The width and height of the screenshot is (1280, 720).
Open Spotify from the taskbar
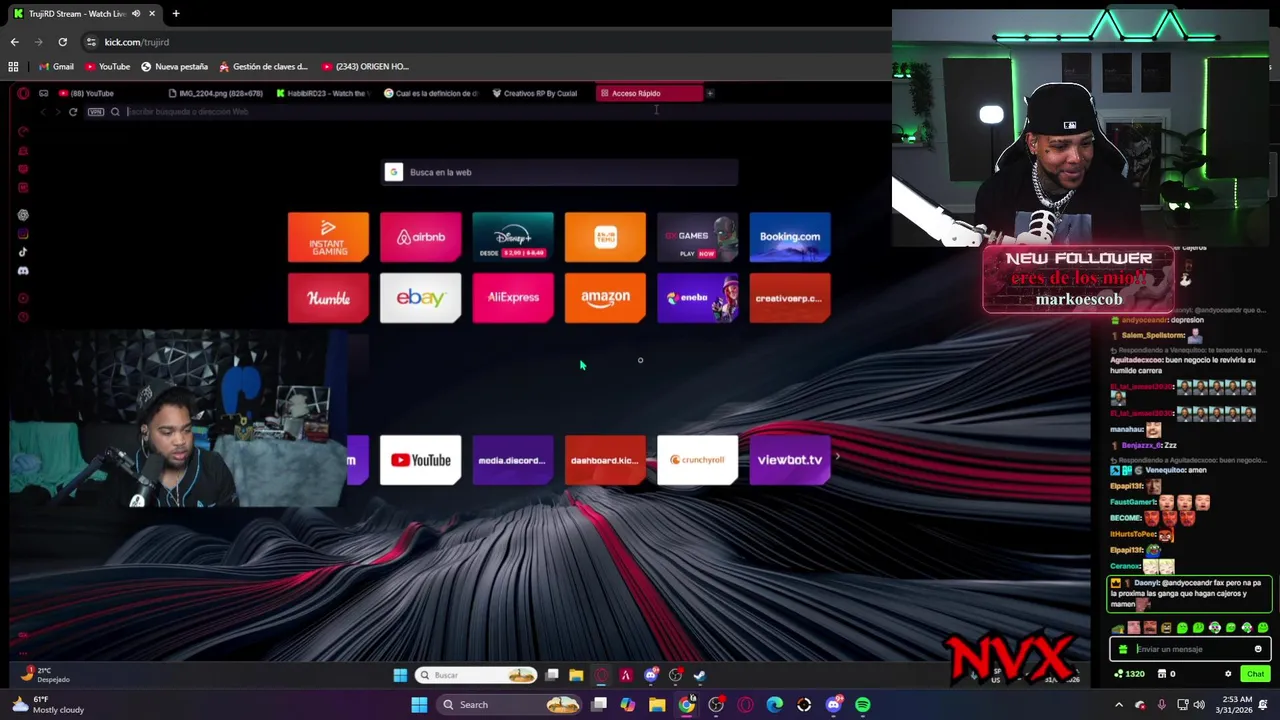(x=863, y=705)
